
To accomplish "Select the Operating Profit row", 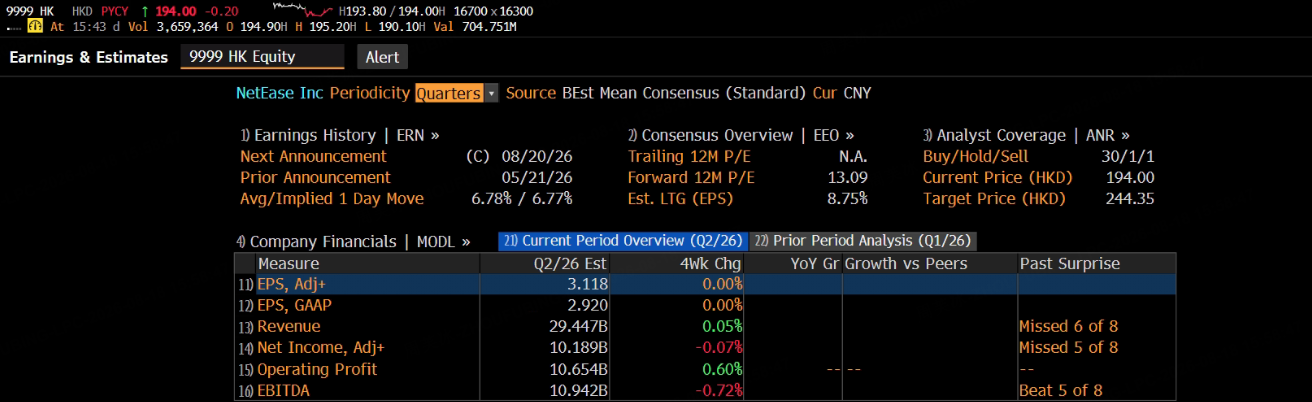I will [705, 369].
